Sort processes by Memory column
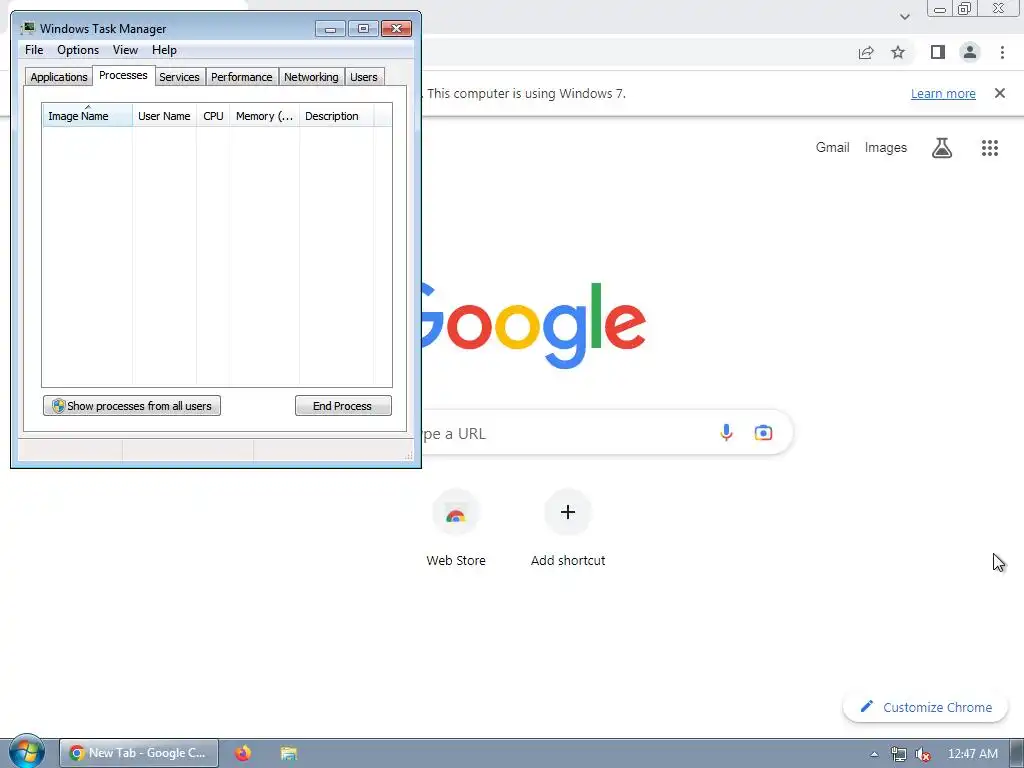This screenshot has height=768, width=1024. point(264,116)
